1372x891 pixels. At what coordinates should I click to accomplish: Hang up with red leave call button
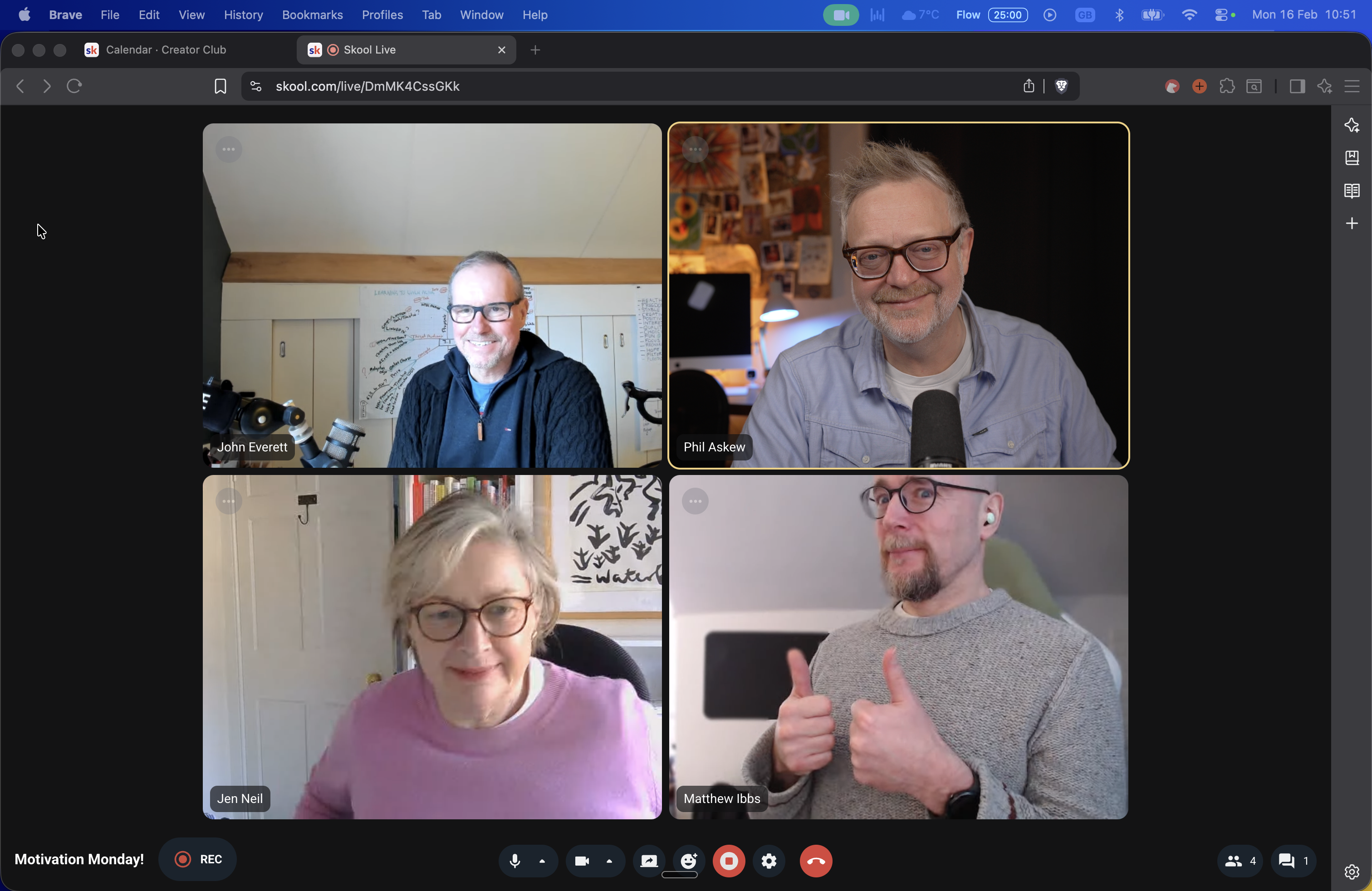pyautogui.click(x=816, y=861)
